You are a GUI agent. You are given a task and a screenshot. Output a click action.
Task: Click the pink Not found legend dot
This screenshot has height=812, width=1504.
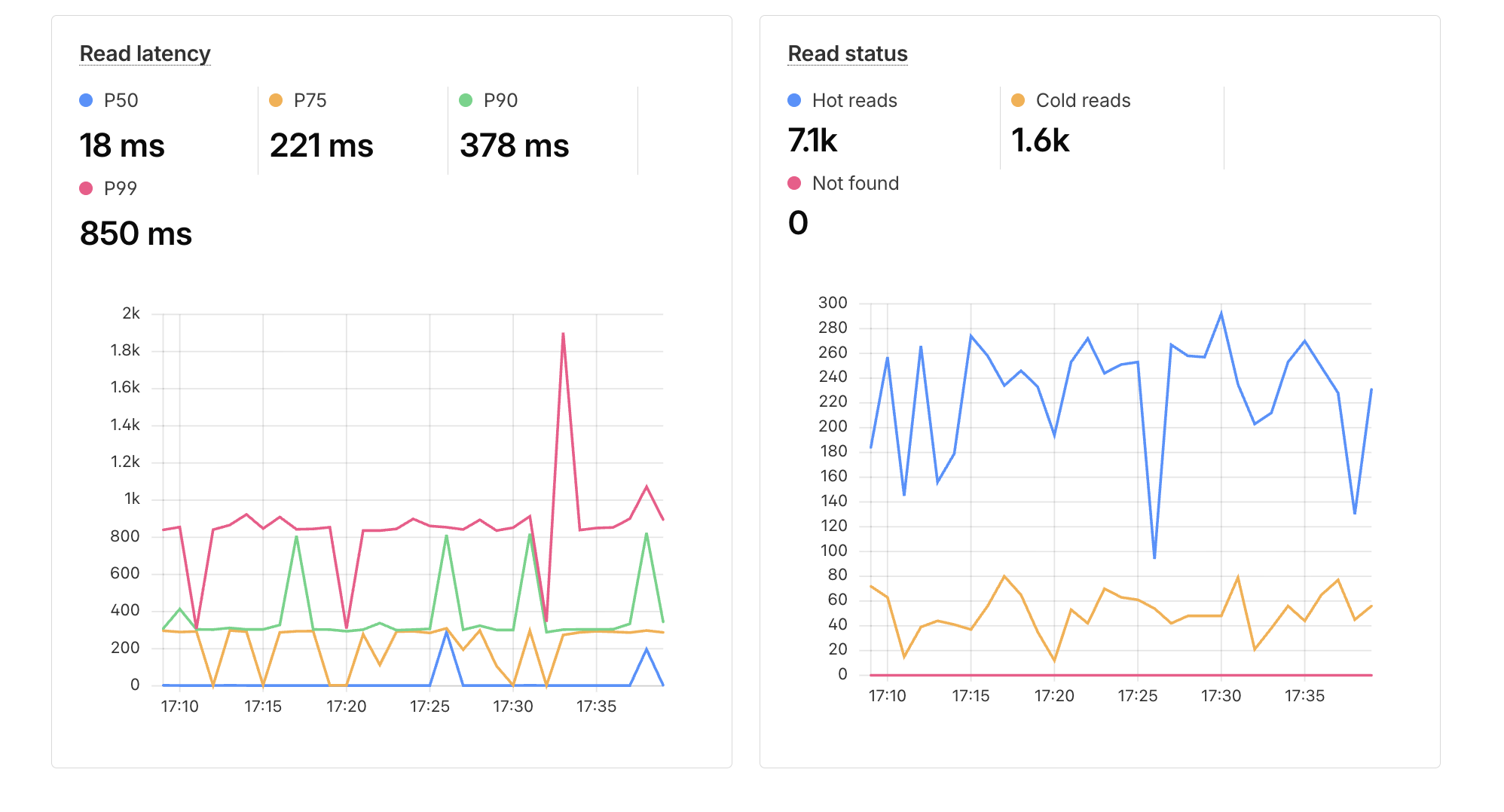(794, 183)
